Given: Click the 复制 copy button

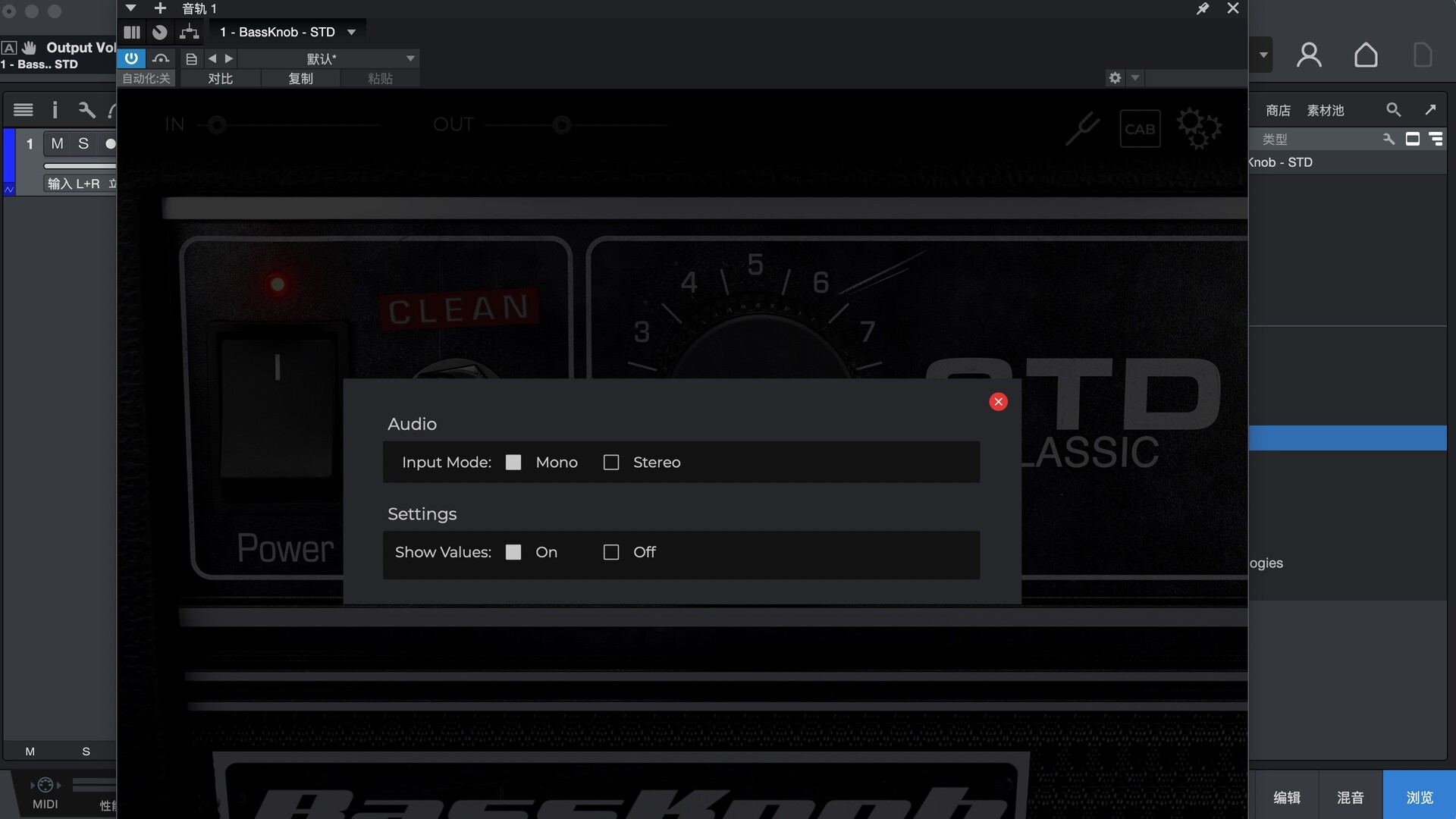Looking at the screenshot, I should click(300, 78).
